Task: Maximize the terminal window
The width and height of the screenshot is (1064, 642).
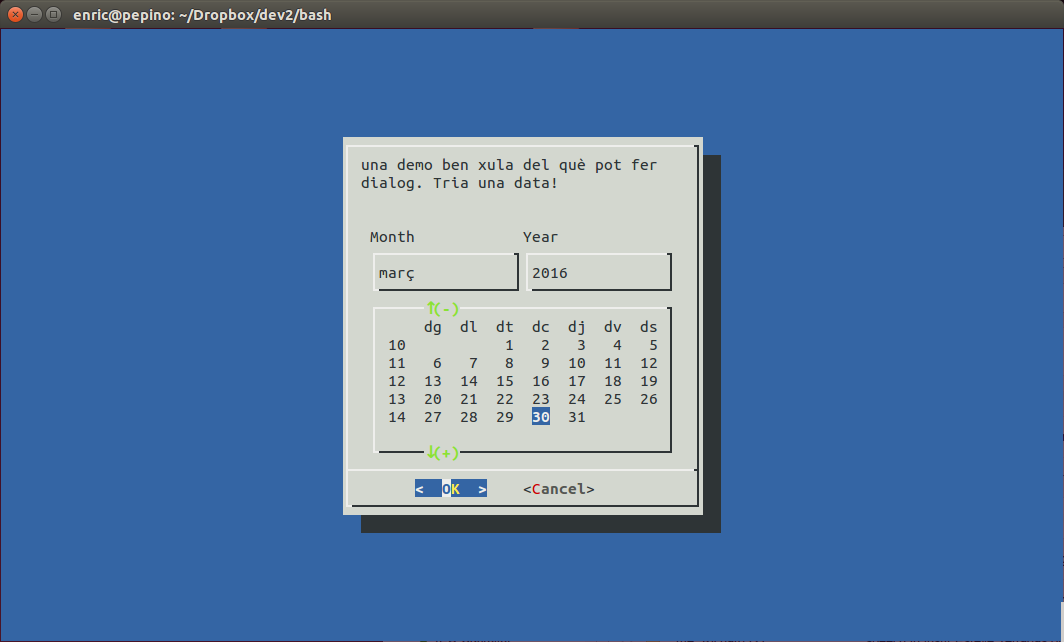Action: pos(54,15)
